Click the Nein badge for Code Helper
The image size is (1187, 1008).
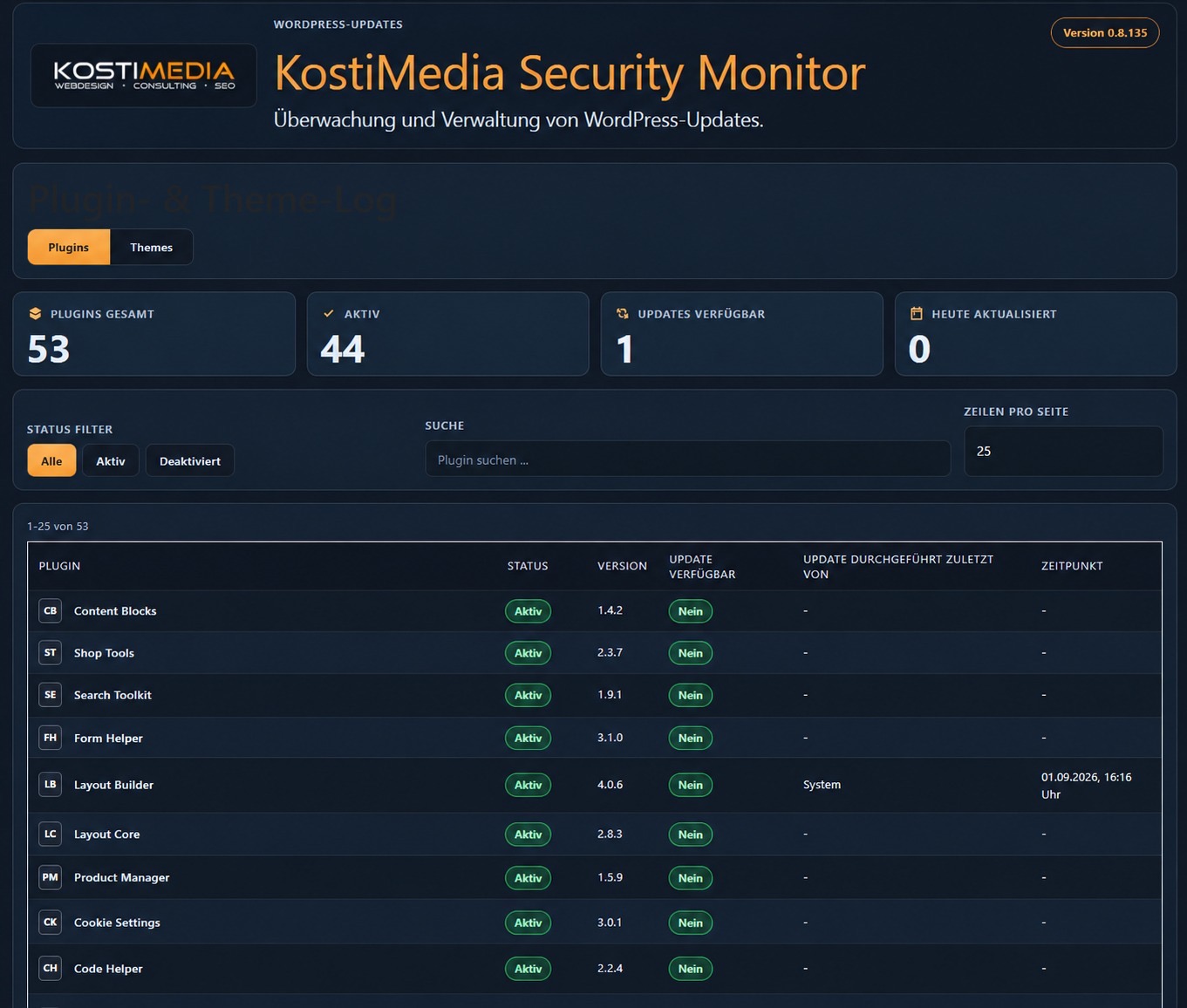(691, 969)
